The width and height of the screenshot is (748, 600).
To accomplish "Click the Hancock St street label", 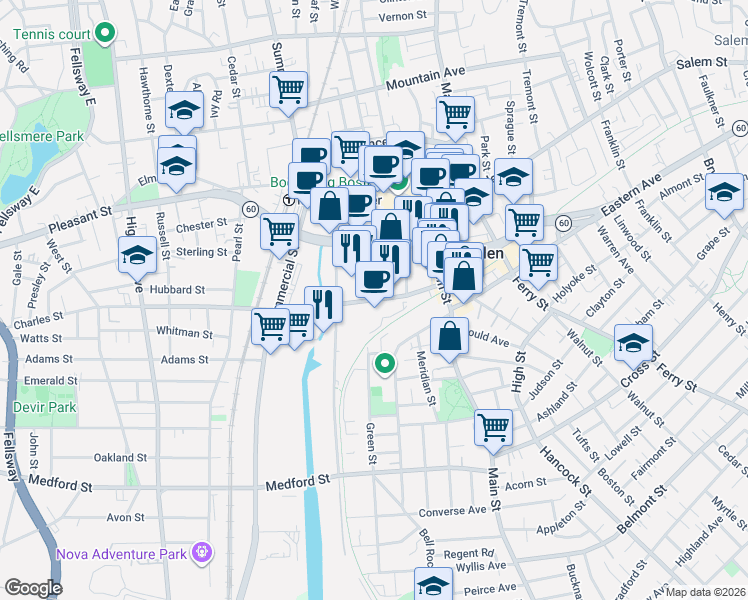I will 566,471.
